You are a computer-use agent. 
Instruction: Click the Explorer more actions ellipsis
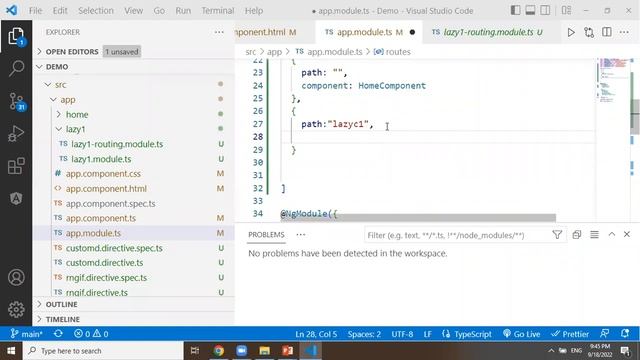(x=219, y=32)
